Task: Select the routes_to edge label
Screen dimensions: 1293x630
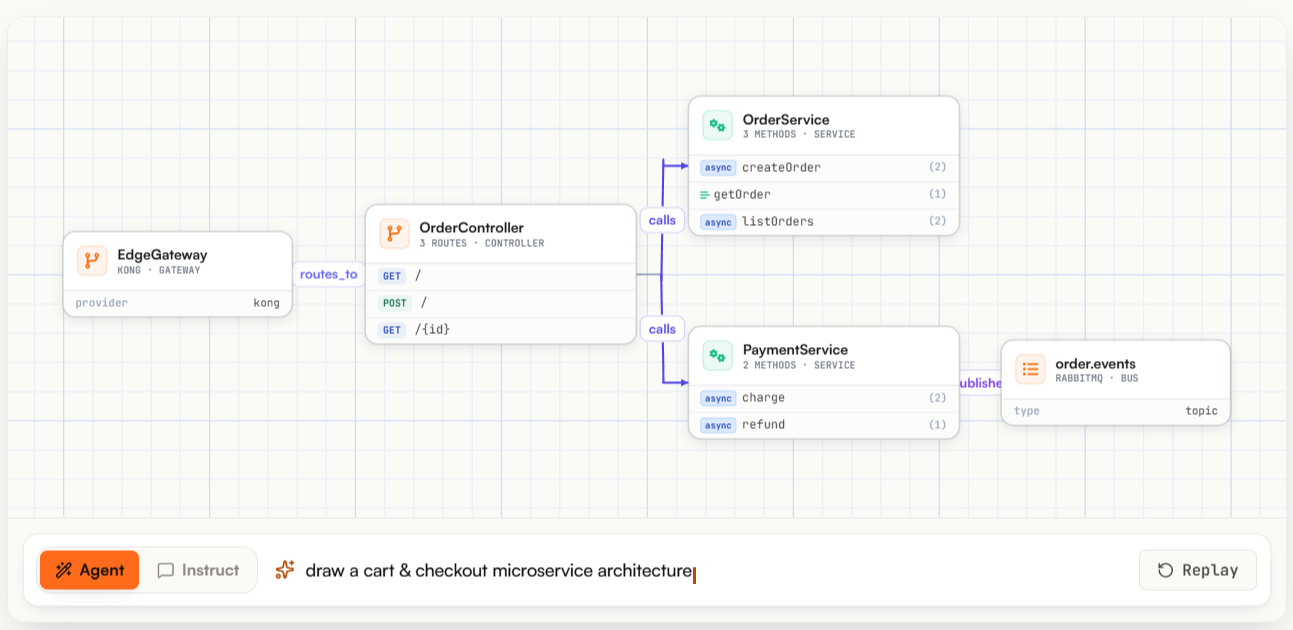Action: [328, 274]
